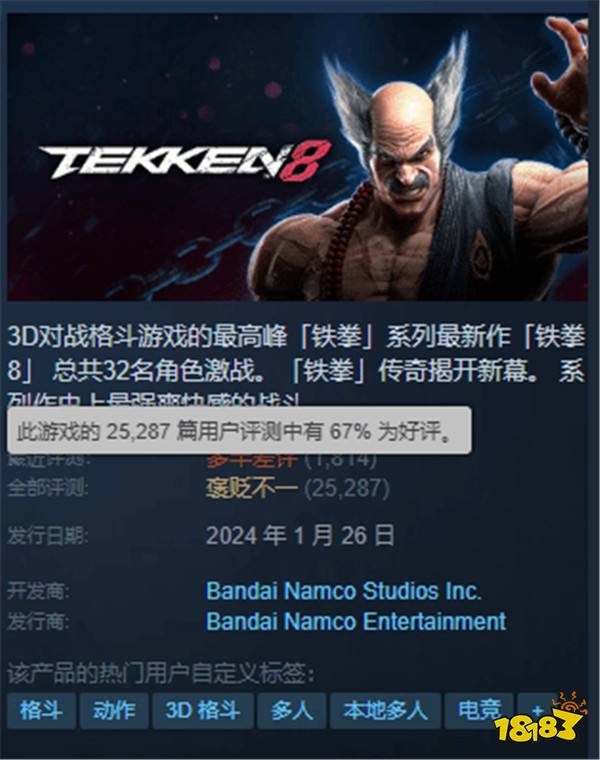Open the 本地多人 tag
The image size is (600, 760).
(385, 711)
